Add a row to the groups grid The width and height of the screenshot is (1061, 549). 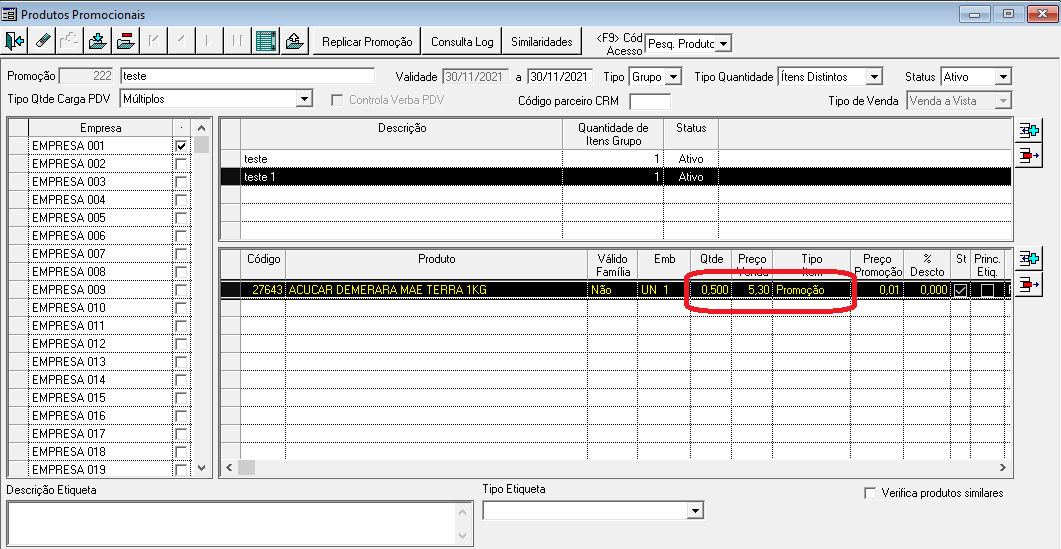pyautogui.click(x=1029, y=131)
